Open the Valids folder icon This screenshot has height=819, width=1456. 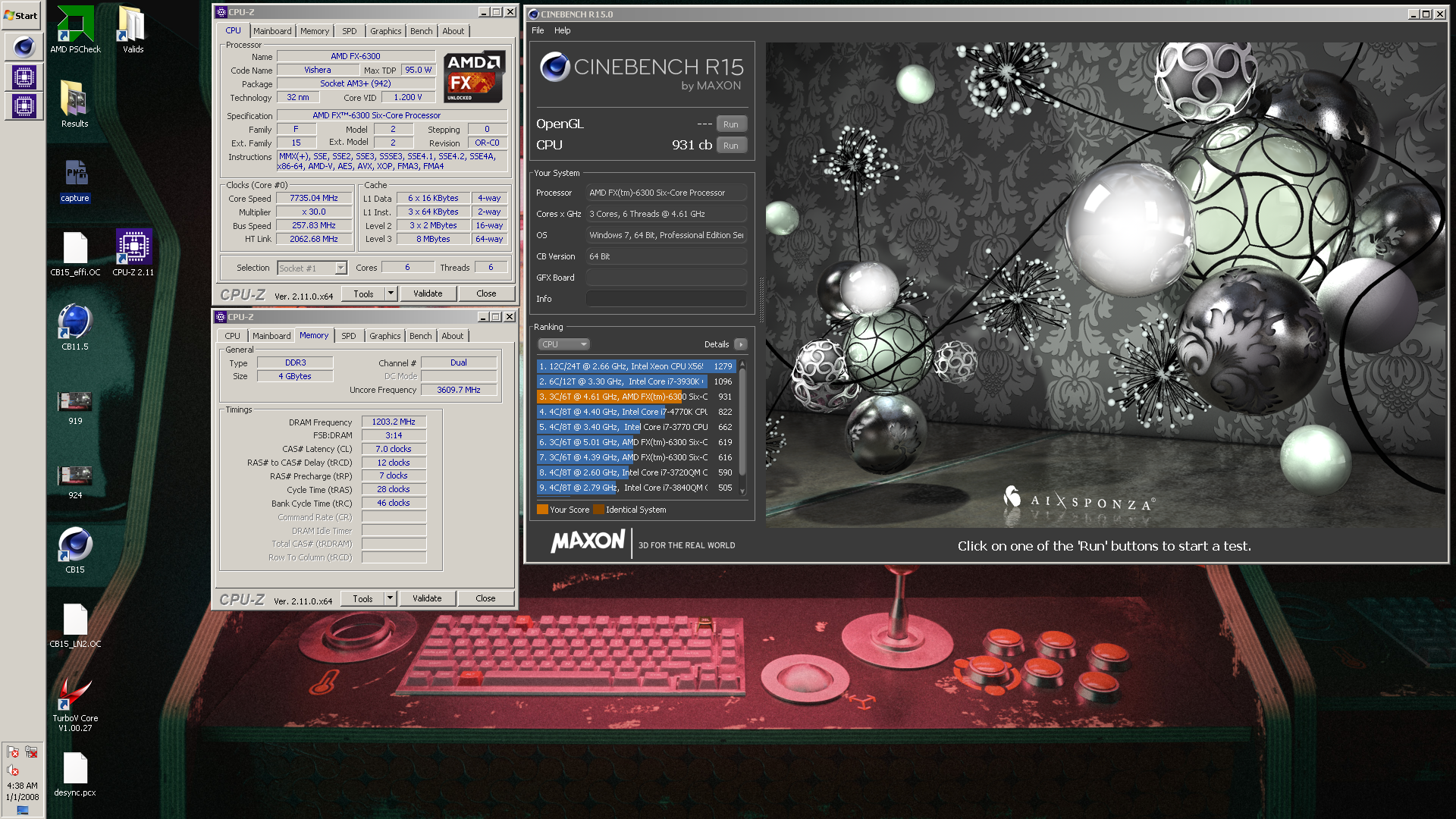tap(133, 29)
